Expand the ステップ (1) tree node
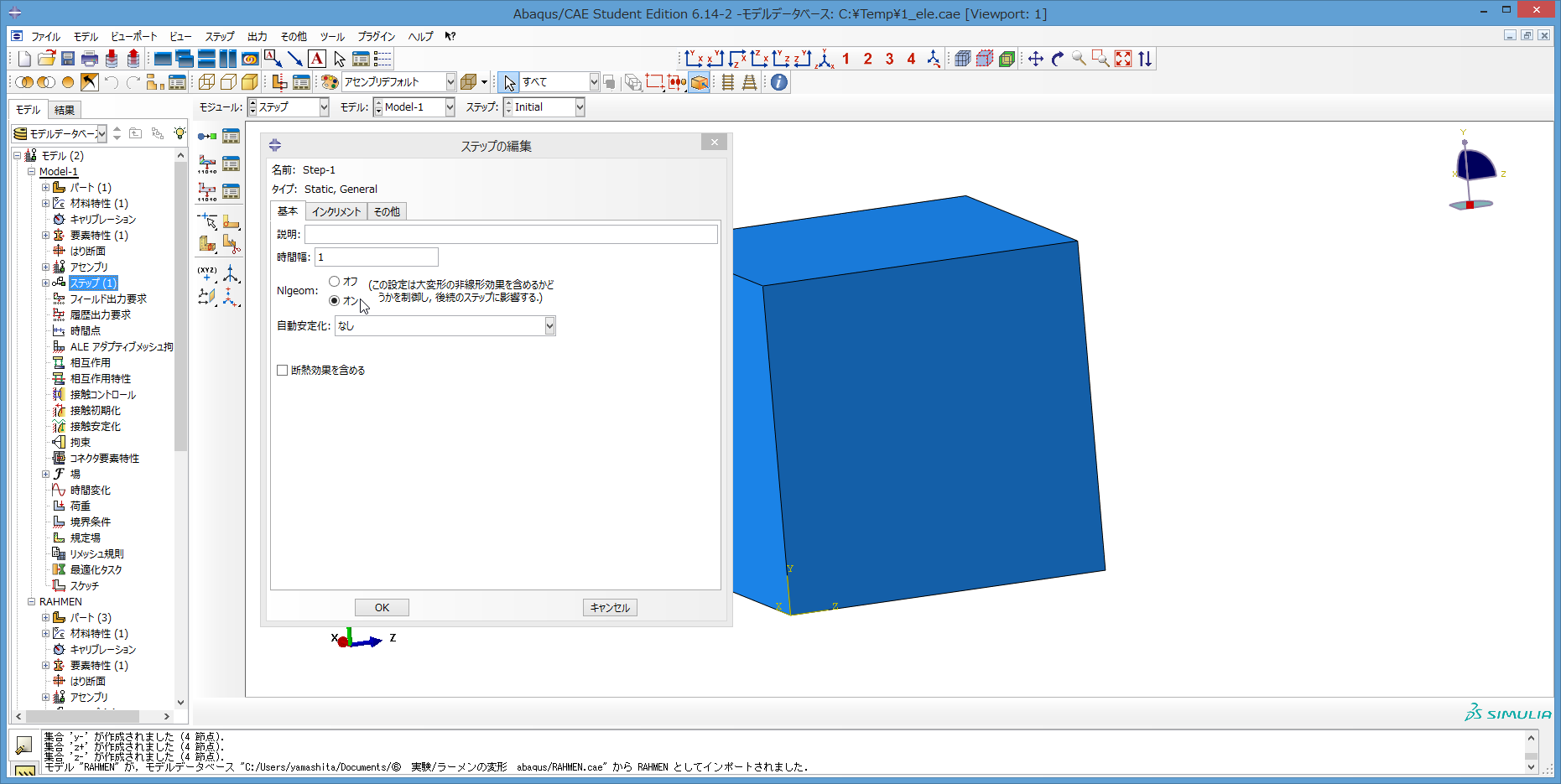1561x784 pixels. pyautogui.click(x=46, y=283)
